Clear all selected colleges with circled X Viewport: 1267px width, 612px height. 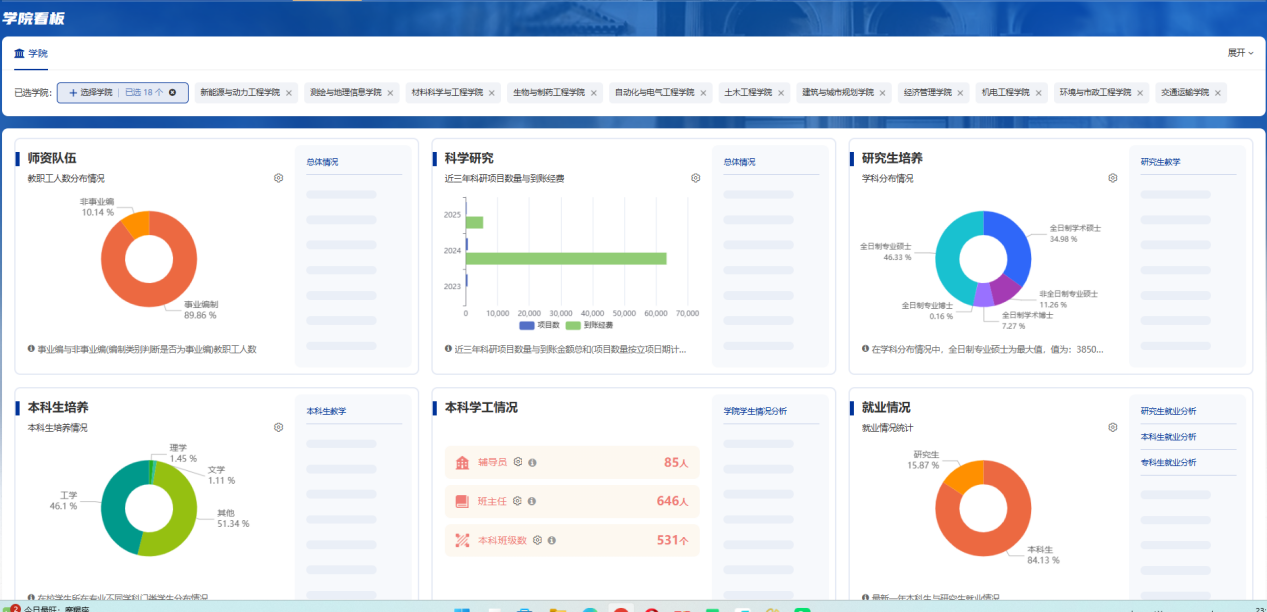tap(172, 93)
